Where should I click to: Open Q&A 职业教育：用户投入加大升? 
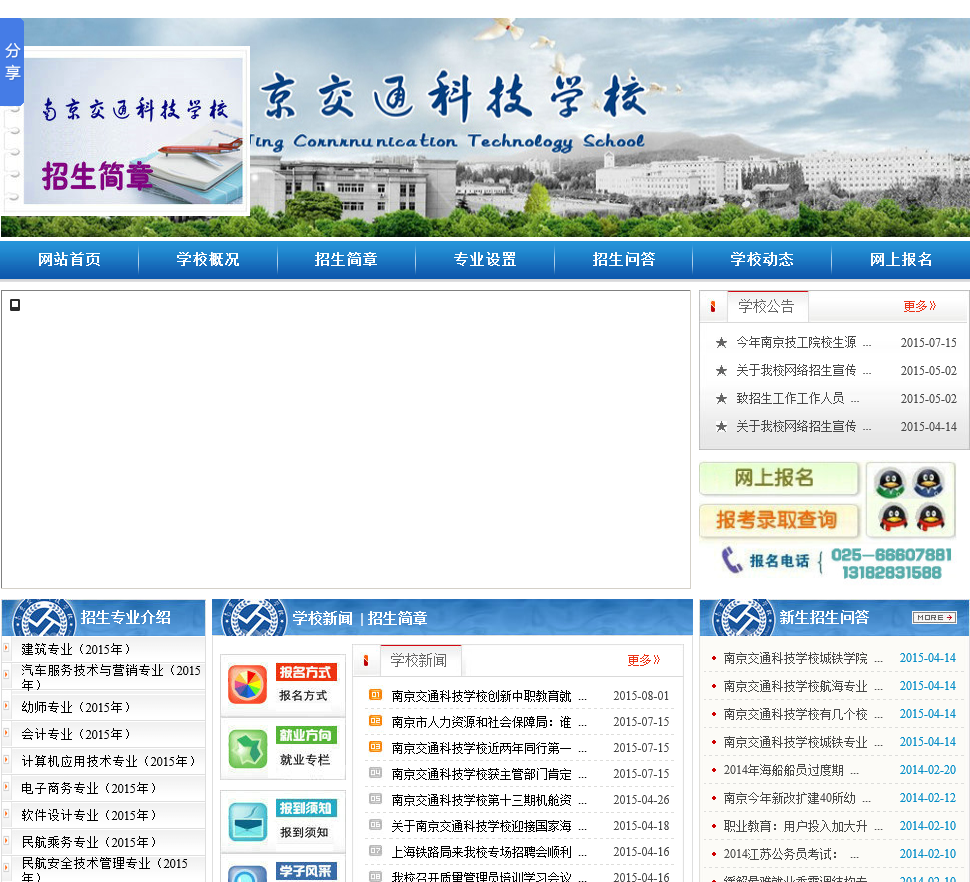click(x=802, y=826)
